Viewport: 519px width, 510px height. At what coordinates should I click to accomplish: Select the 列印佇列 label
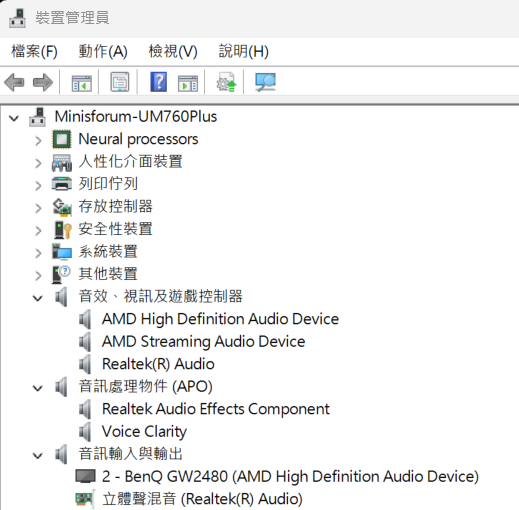108,184
